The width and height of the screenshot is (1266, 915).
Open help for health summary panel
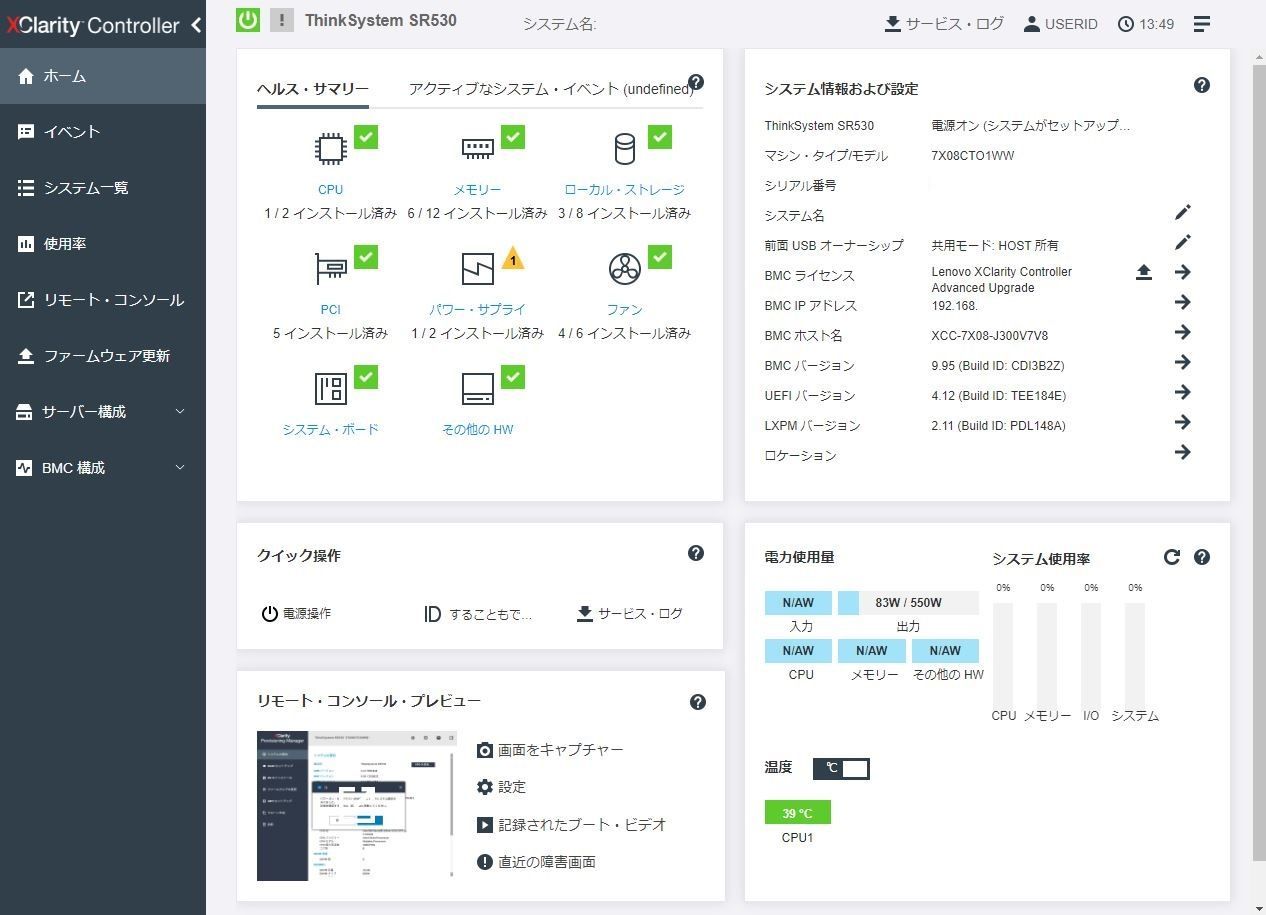coord(696,83)
